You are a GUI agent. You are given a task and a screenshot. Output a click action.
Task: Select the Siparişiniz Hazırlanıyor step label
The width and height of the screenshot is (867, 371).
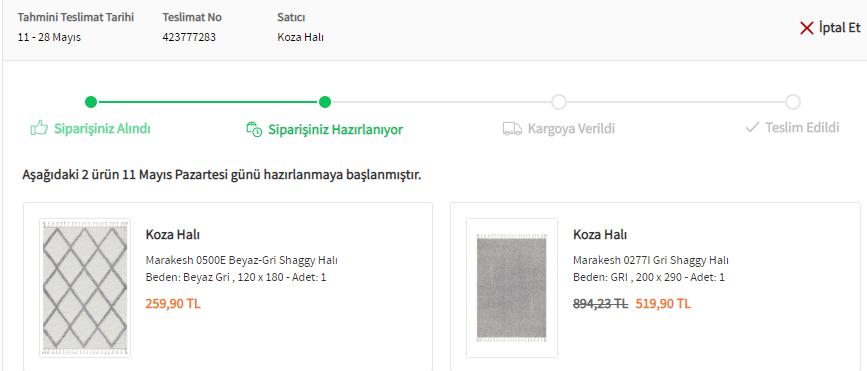336,130
